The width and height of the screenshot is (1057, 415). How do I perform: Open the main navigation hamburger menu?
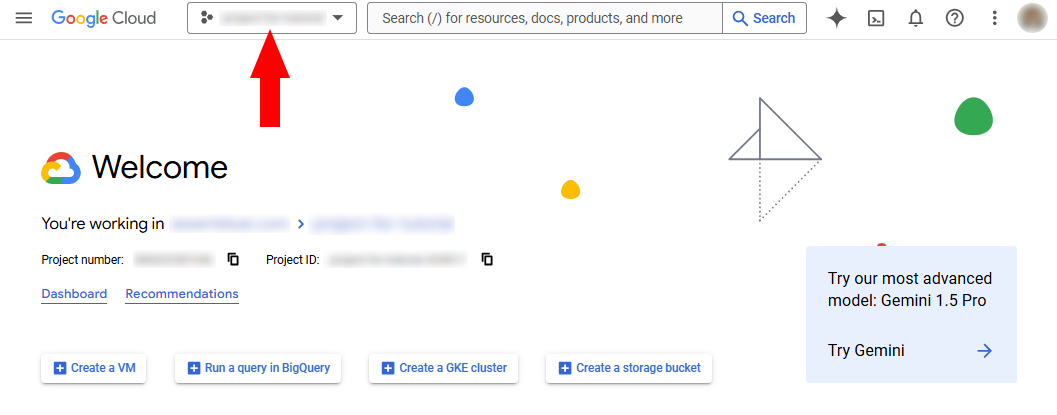click(24, 18)
